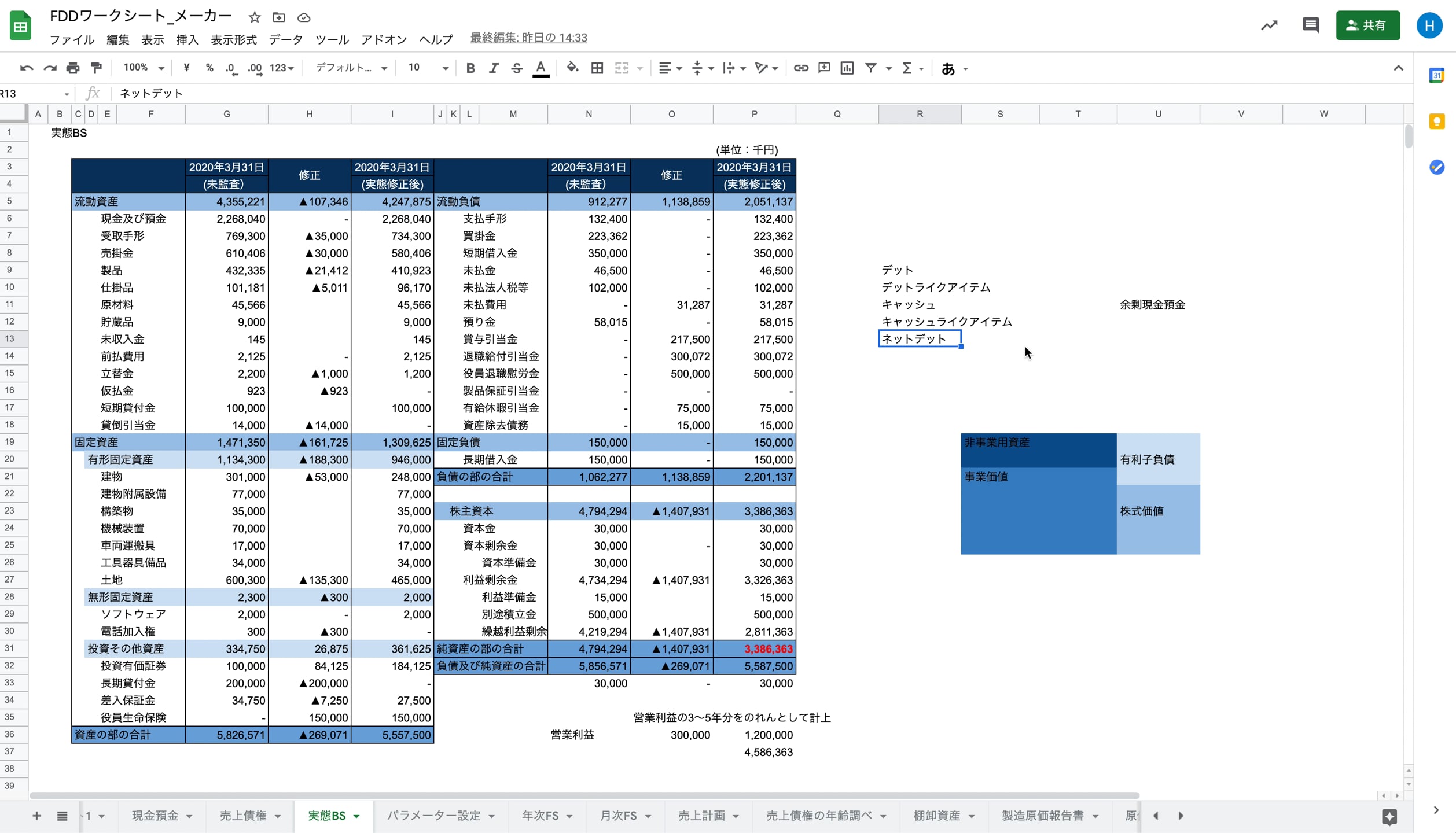1456x833 pixels.
Task: Toggle italic formatting
Action: 493,68
